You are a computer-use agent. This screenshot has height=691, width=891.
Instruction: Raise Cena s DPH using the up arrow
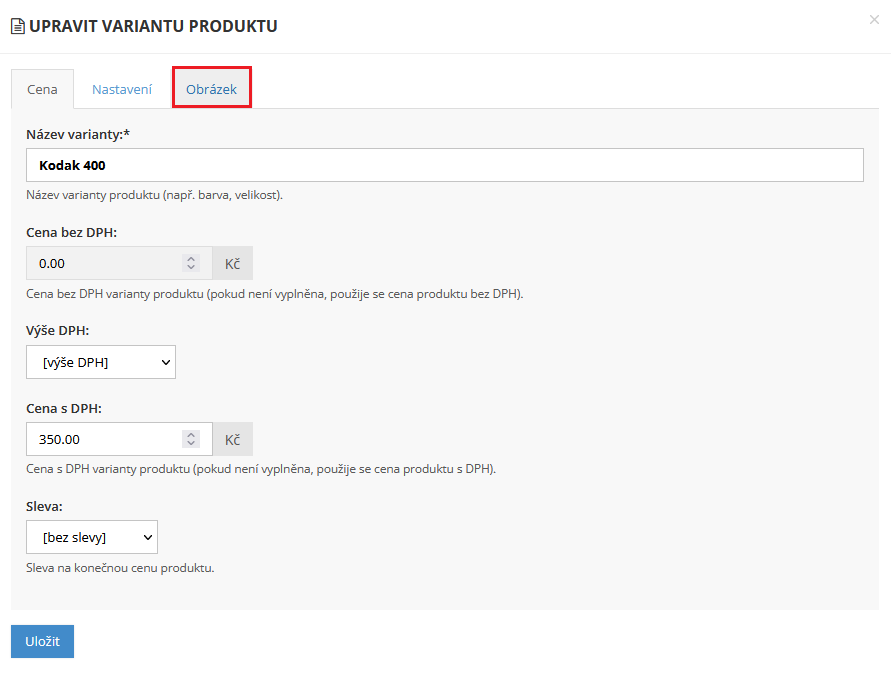191,434
